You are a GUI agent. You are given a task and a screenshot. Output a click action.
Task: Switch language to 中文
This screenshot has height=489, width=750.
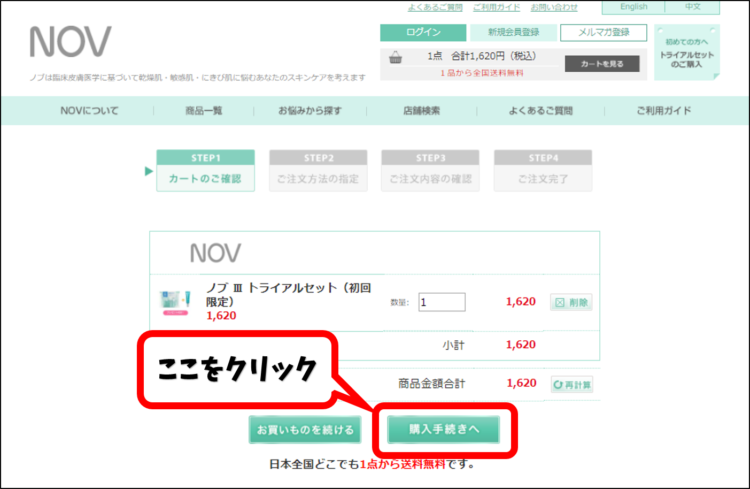692,7
